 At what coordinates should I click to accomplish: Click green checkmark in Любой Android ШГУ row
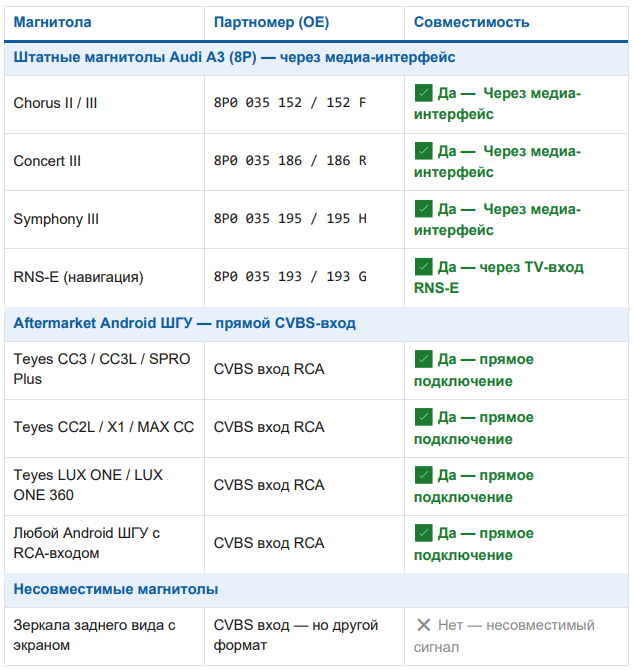(424, 533)
